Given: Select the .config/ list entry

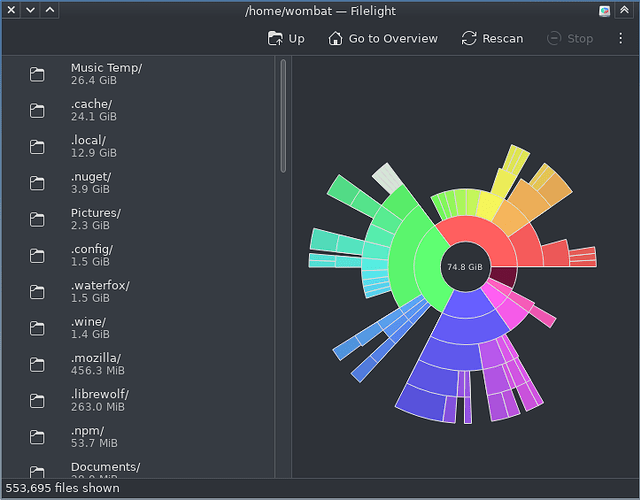Looking at the screenshot, I should (93, 256).
